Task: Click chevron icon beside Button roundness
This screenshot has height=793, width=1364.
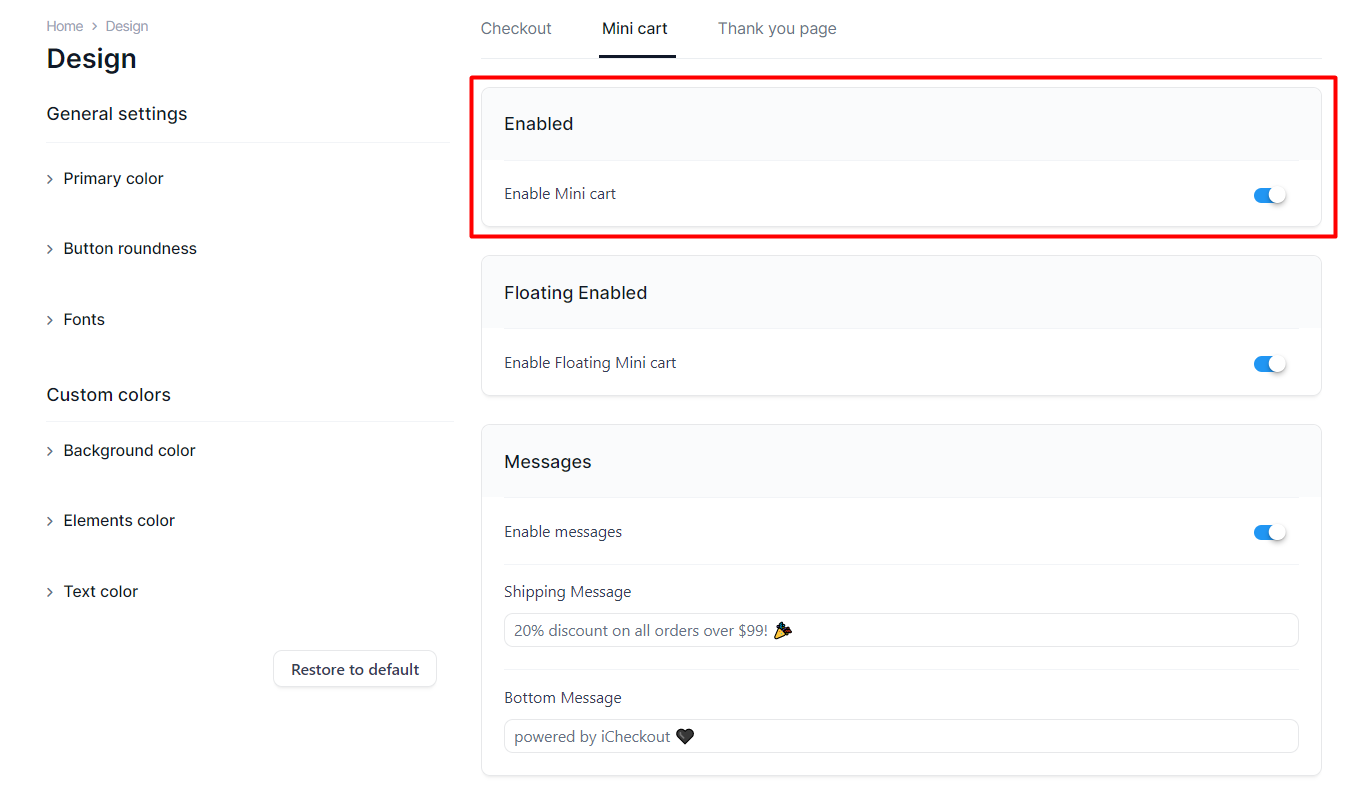Action: 50,249
